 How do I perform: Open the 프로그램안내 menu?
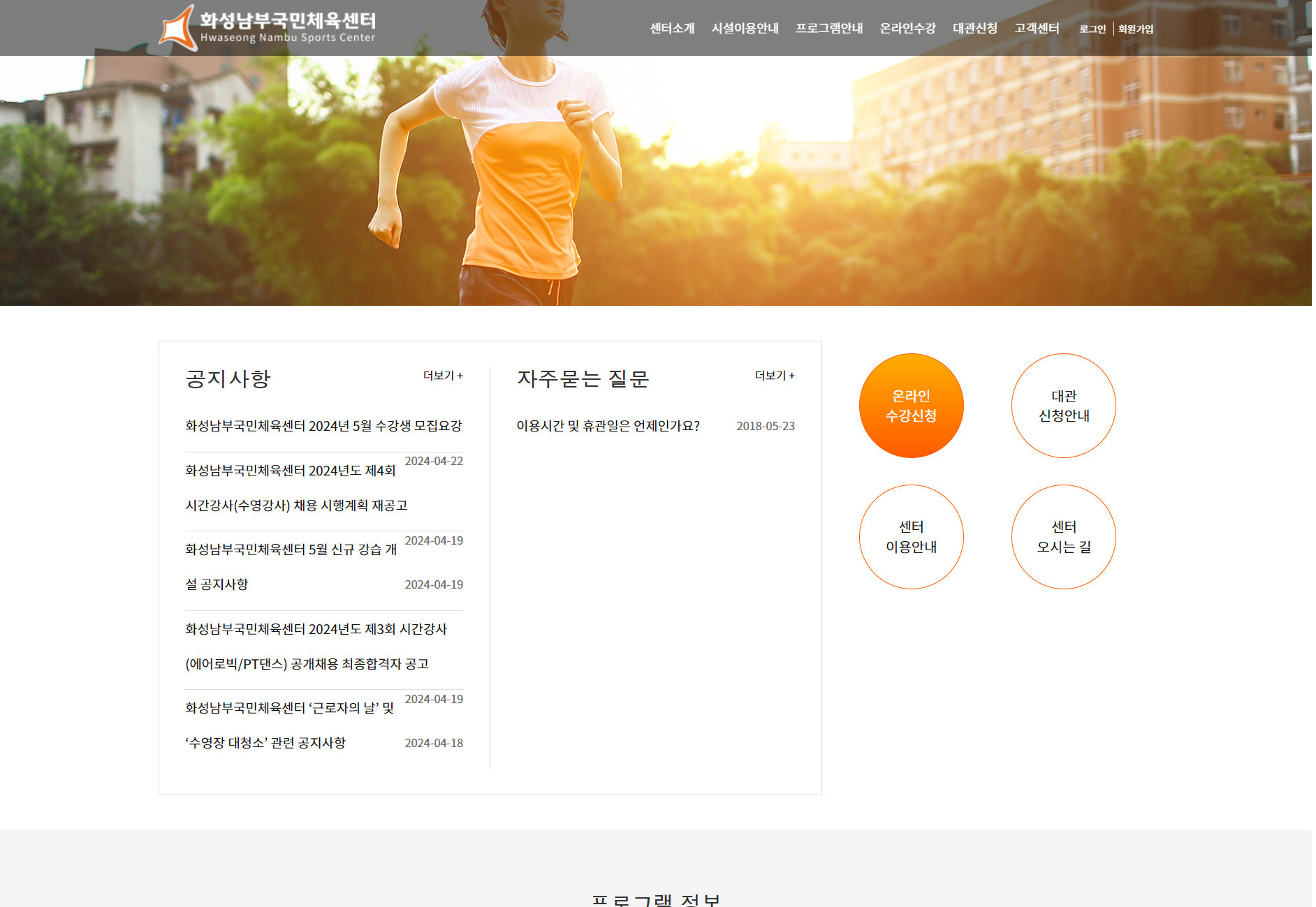point(829,29)
